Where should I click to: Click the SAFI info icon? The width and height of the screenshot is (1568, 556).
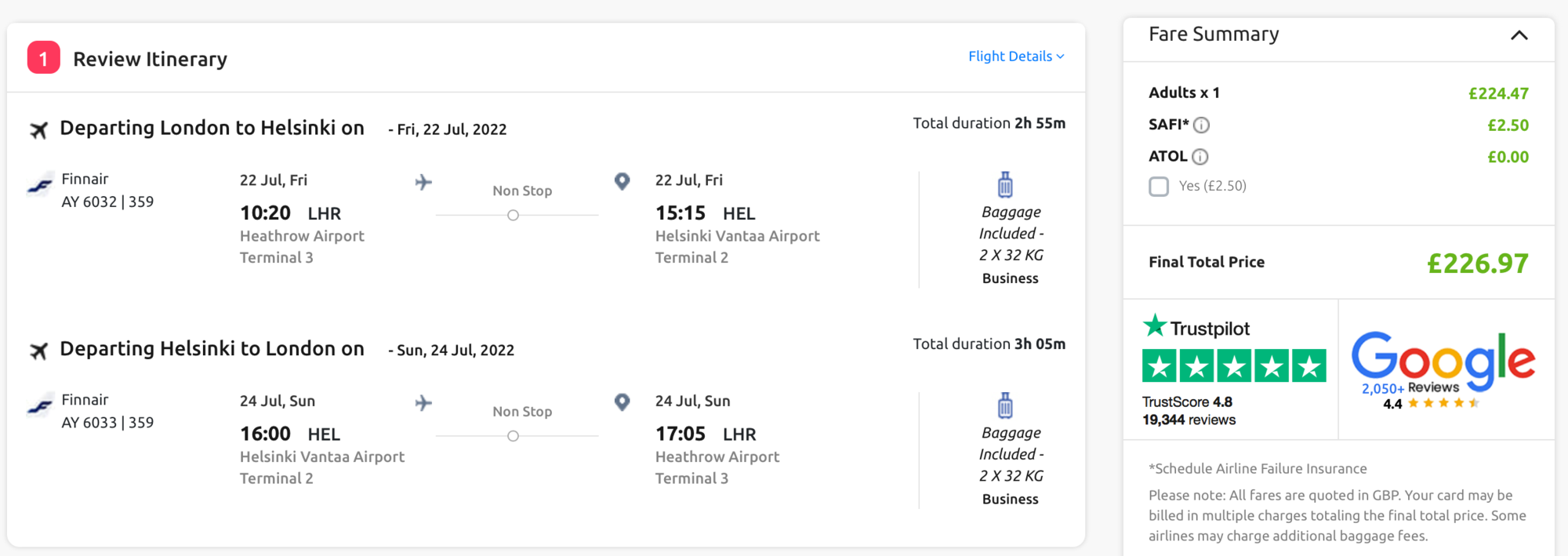point(1201,125)
